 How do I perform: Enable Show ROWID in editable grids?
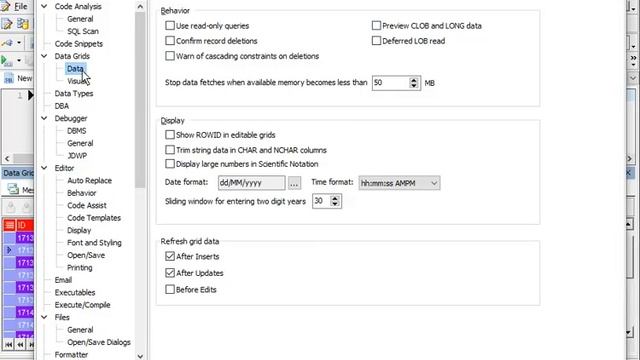(170, 135)
